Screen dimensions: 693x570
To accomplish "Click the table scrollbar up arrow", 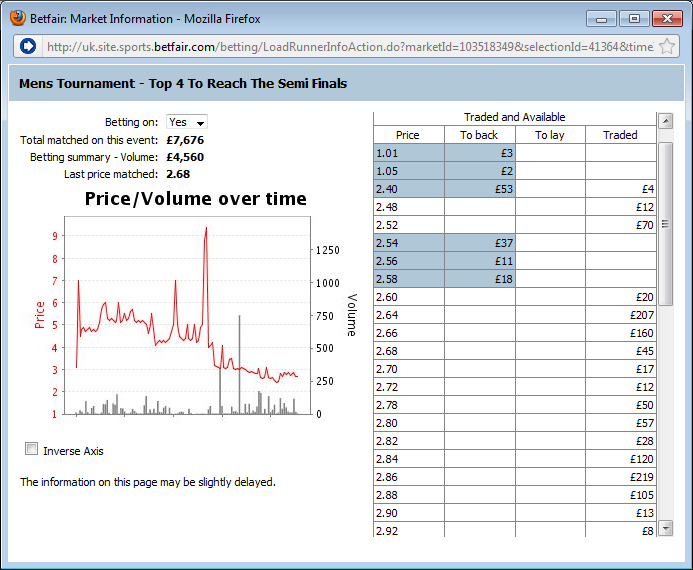I will 666,121.
